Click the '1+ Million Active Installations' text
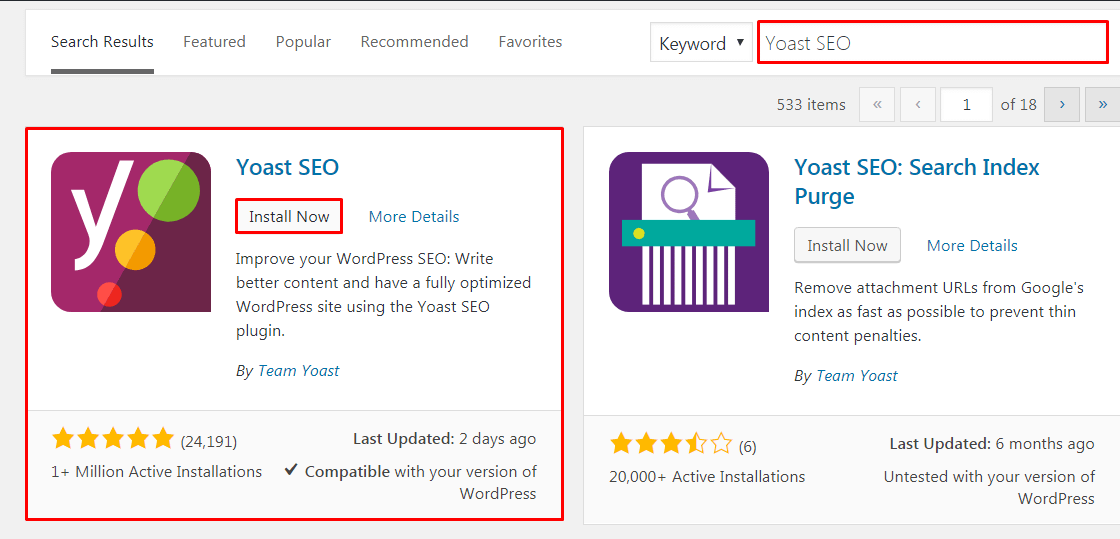The image size is (1120, 539). pyautogui.click(x=156, y=472)
